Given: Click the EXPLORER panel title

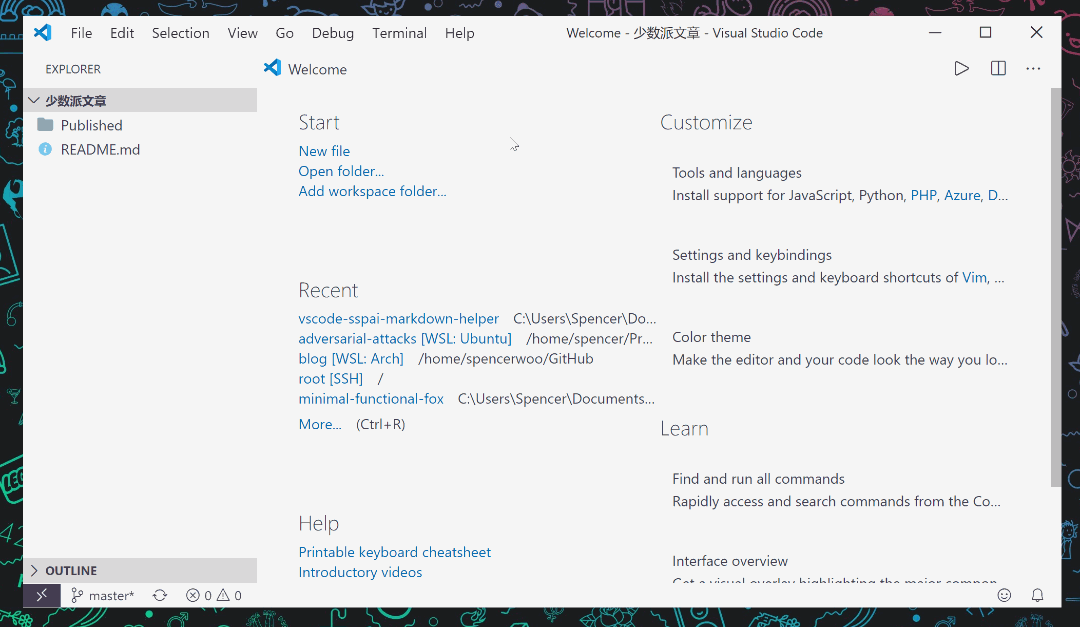Looking at the screenshot, I should tap(73, 69).
